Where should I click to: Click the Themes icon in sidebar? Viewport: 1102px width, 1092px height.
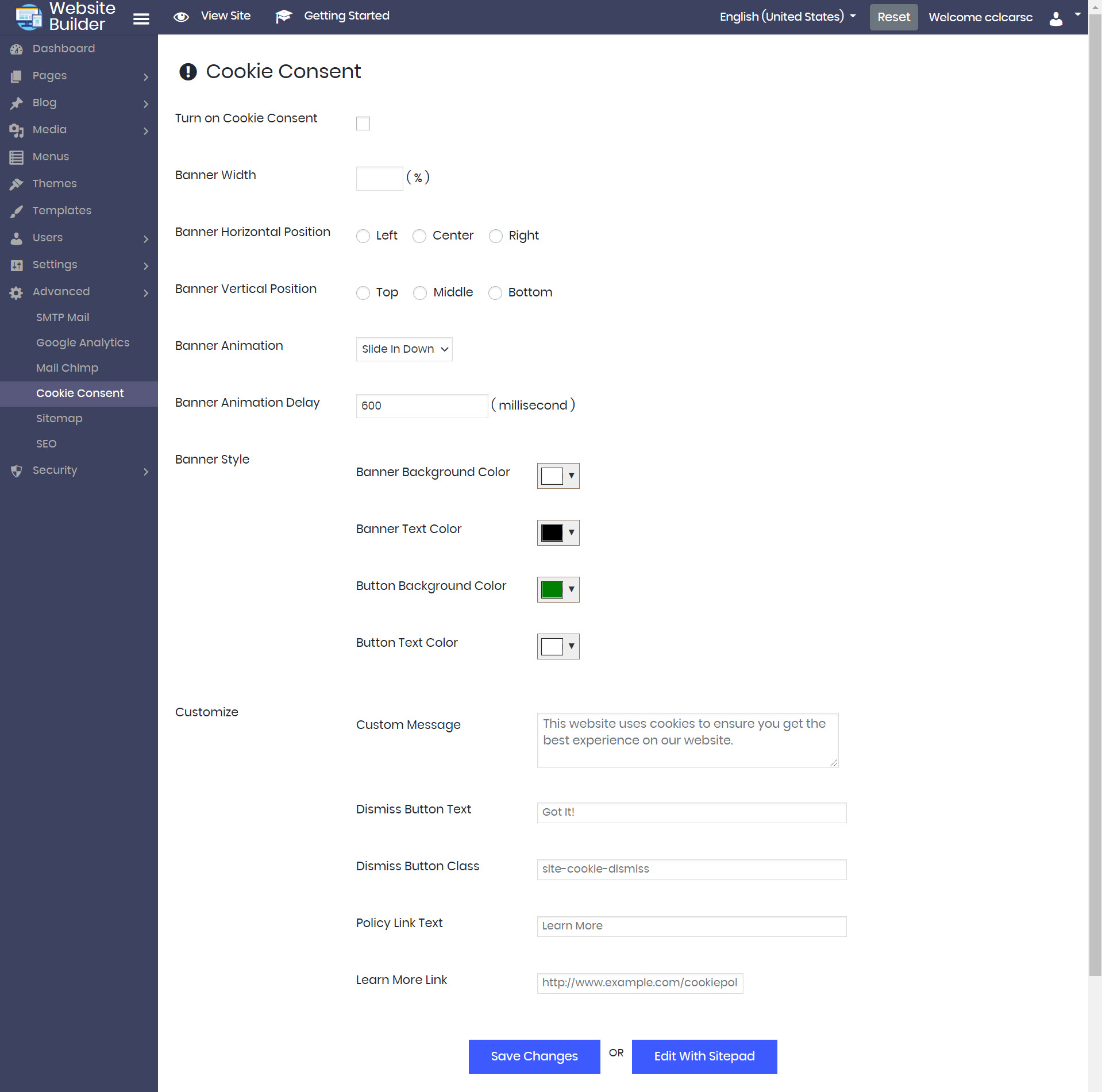tap(16, 184)
